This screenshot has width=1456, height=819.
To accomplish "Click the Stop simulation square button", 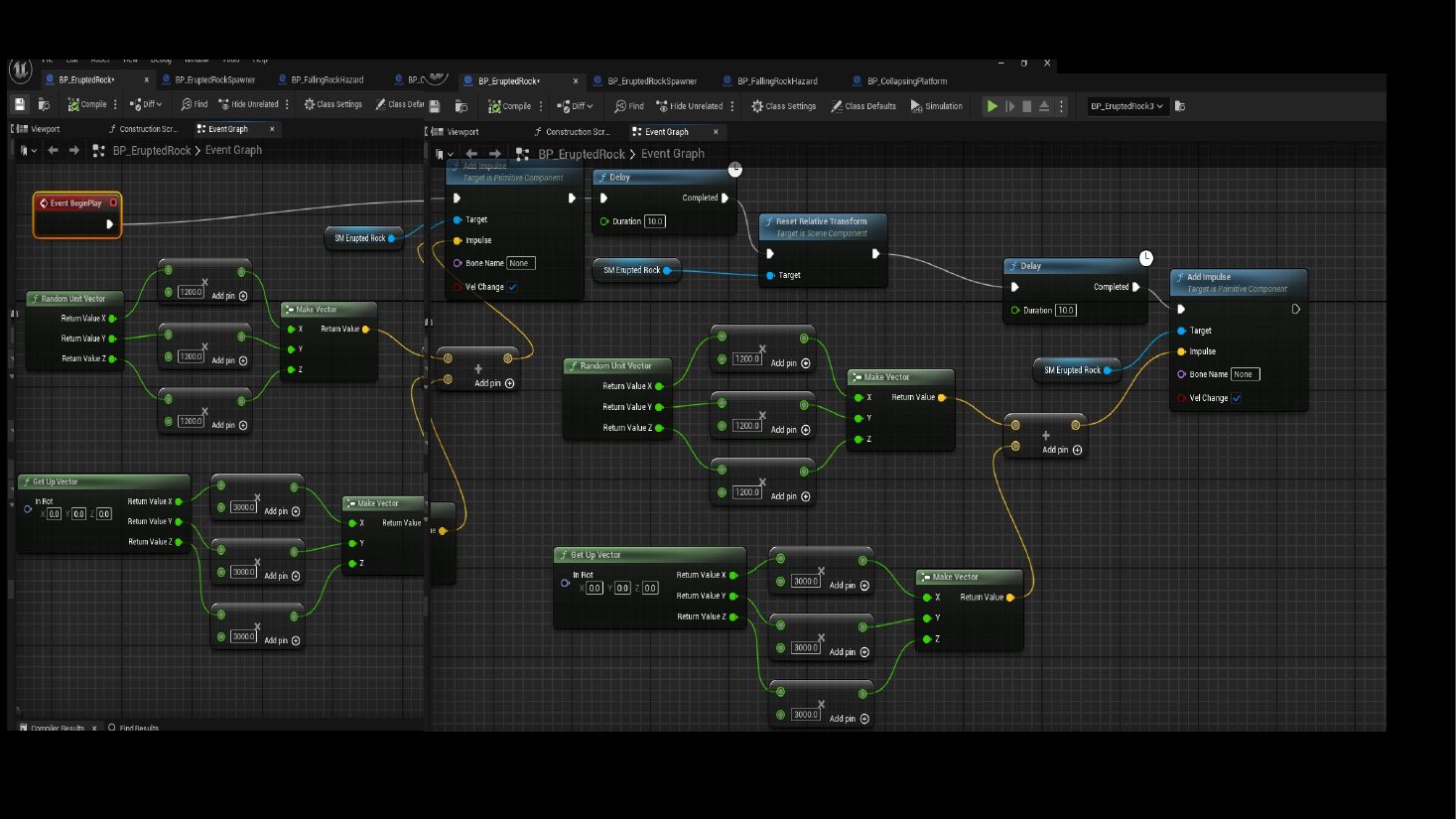I will (1027, 106).
